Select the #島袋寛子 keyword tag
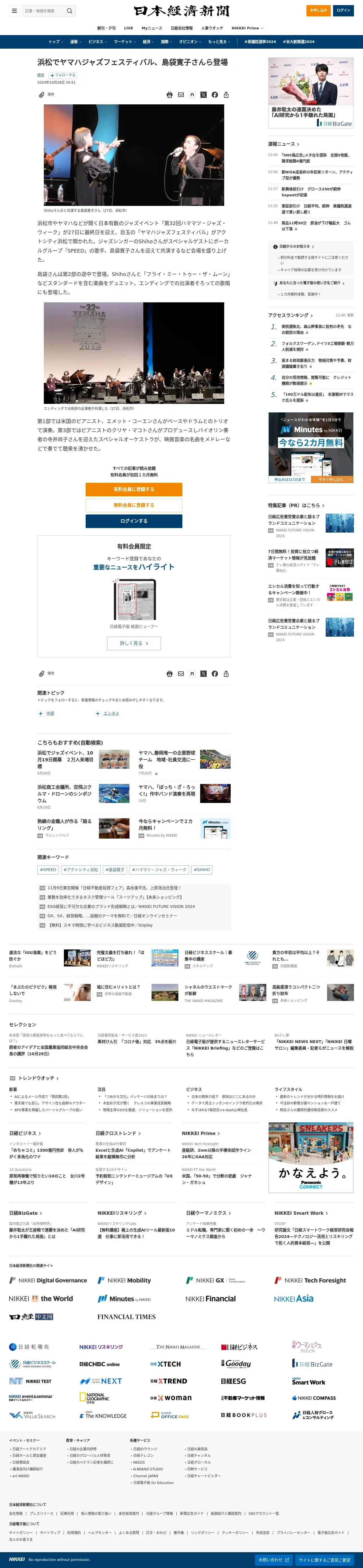The width and height of the screenshot is (363, 1568). coord(115,870)
